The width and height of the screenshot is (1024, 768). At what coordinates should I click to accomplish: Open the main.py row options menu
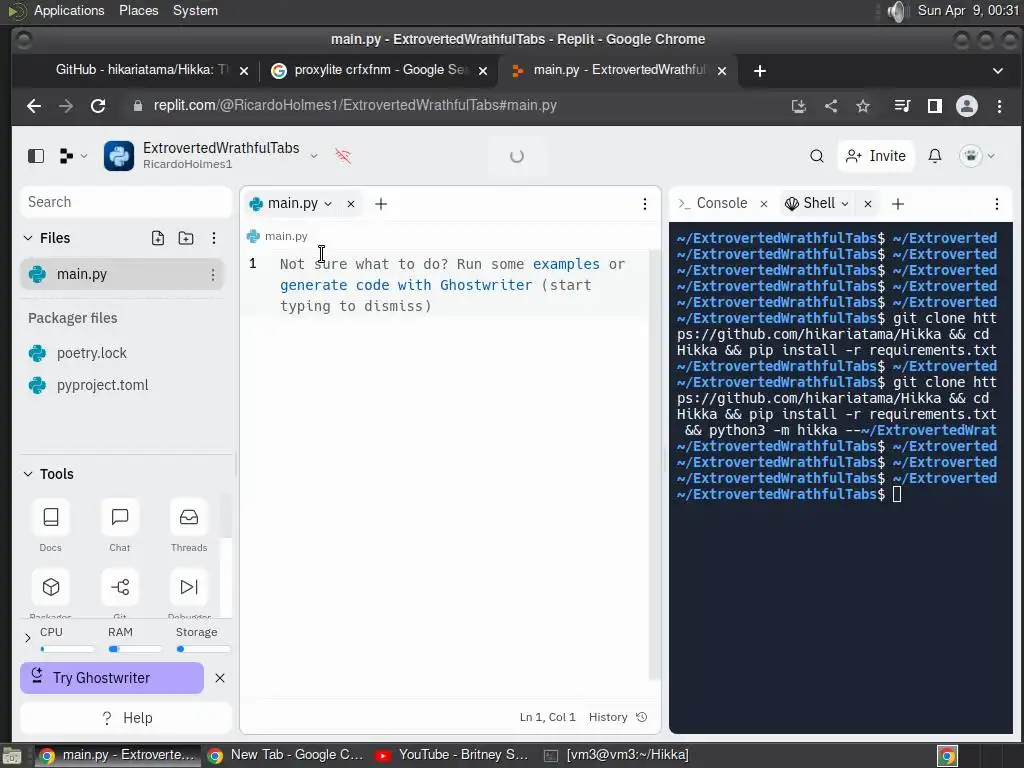click(213, 275)
